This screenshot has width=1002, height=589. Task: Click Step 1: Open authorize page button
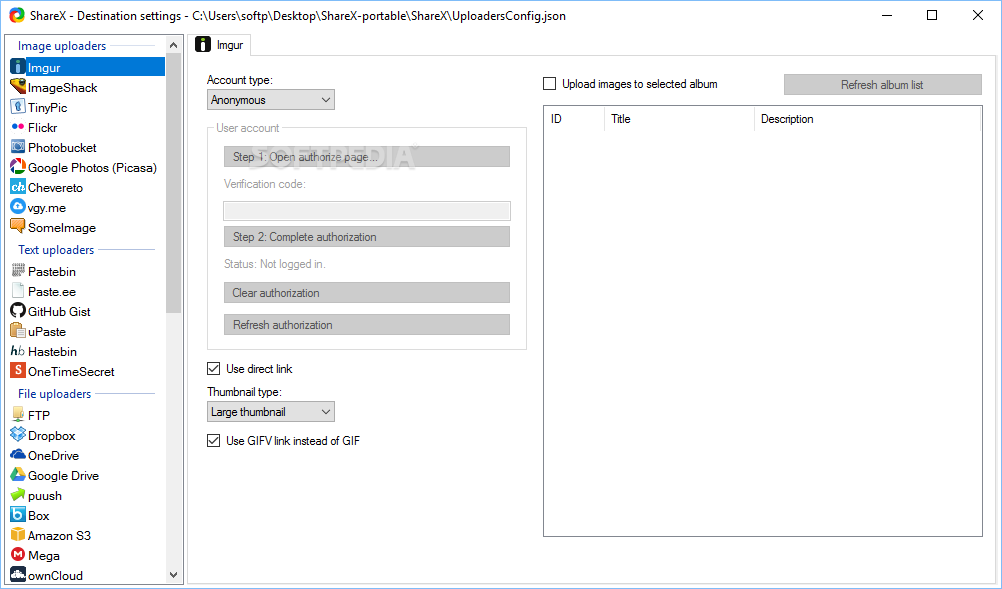tap(367, 157)
